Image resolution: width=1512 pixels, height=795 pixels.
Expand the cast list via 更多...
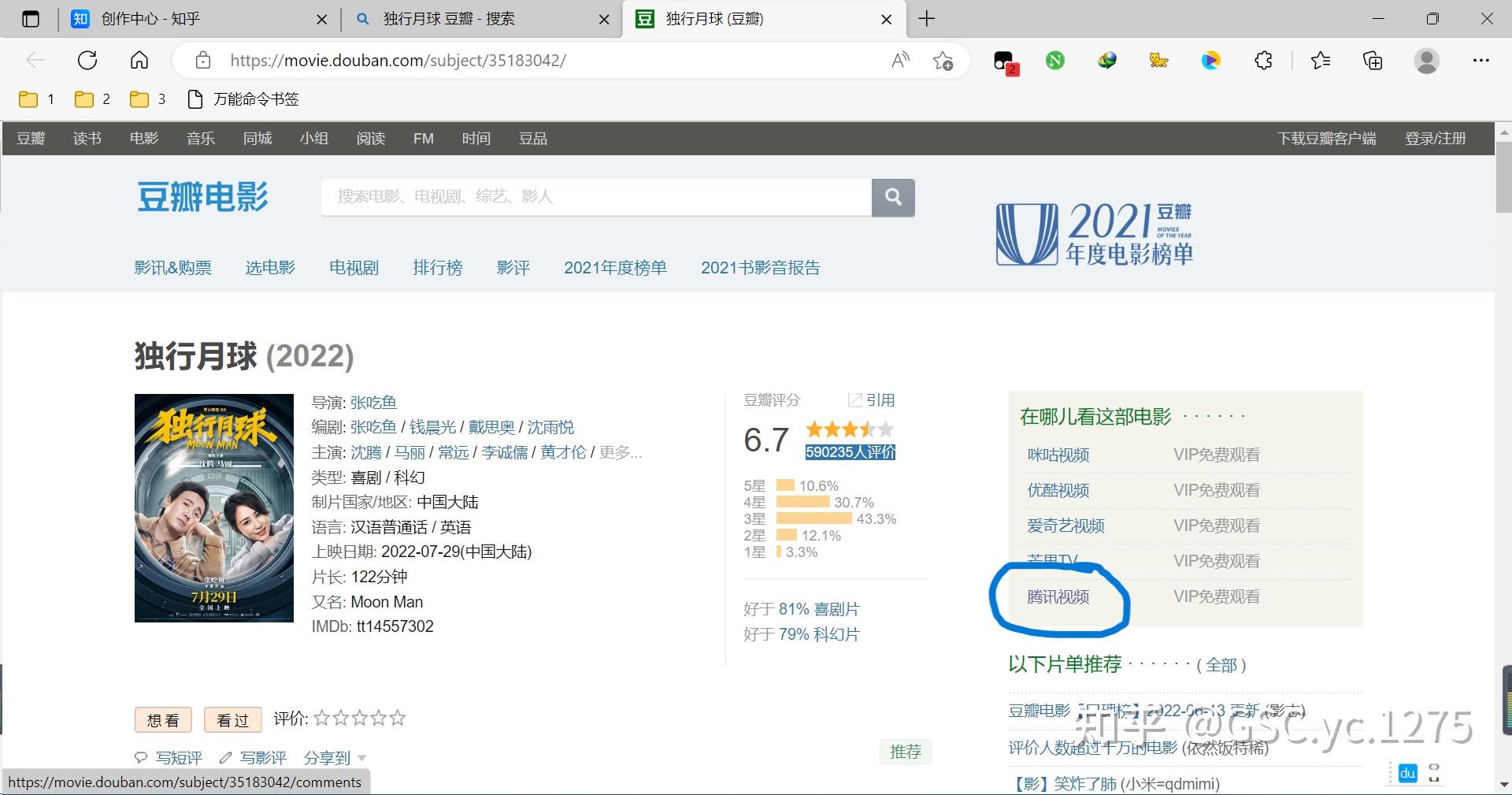pos(621,452)
